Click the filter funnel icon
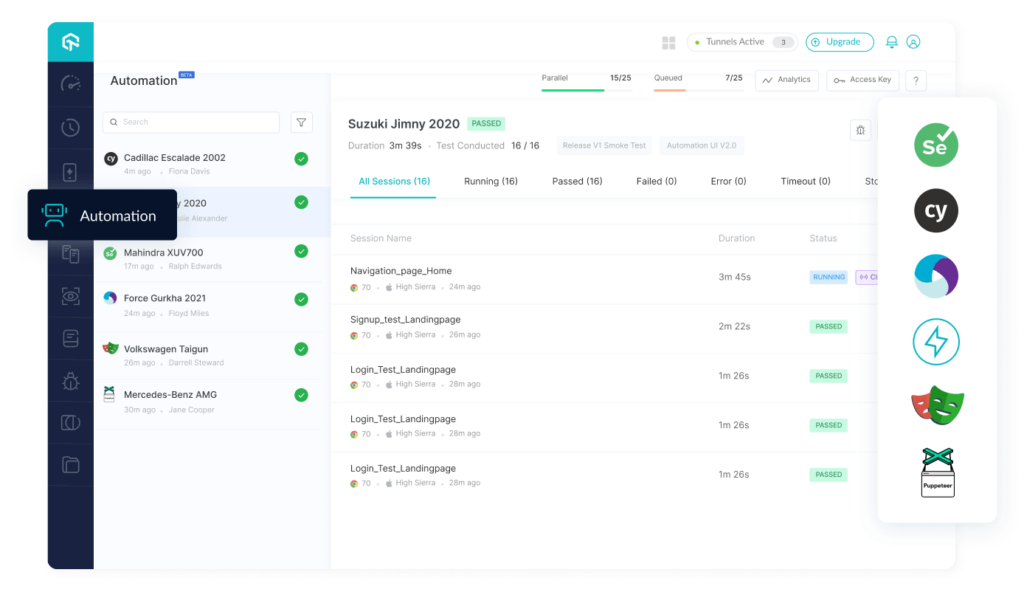The height and width of the screenshot is (592, 1024). coord(301,122)
